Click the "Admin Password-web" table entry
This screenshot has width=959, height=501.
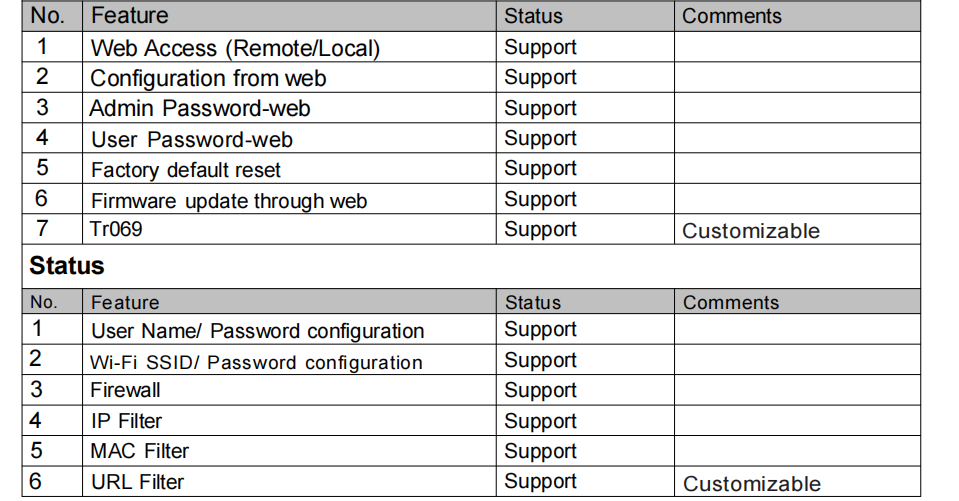[x=200, y=108]
